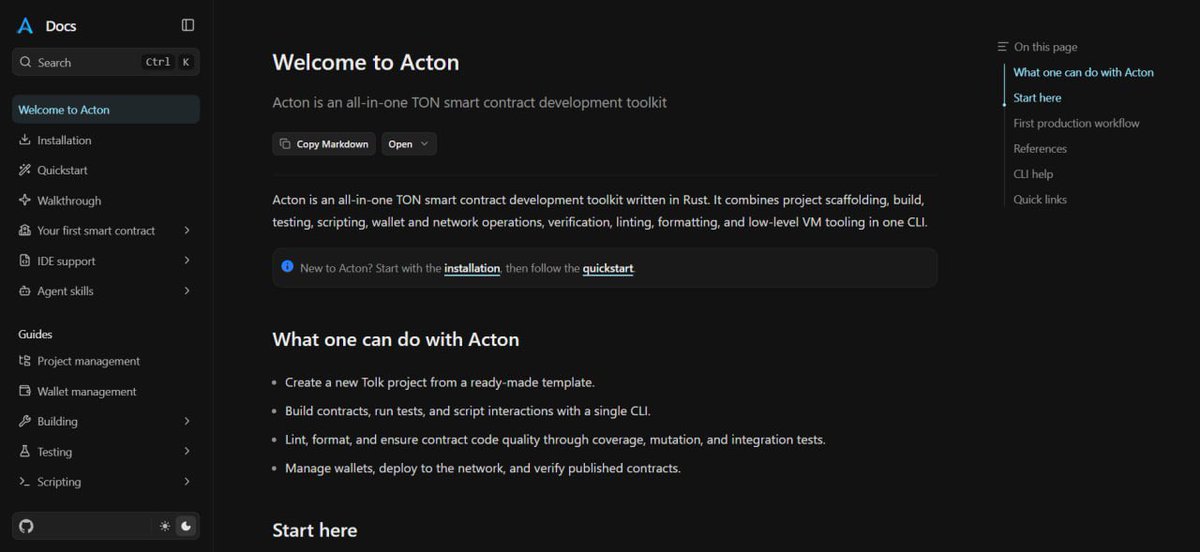Click the Agent skills robot icon
Viewport: 1200px width, 552px height.
[x=25, y=291]
